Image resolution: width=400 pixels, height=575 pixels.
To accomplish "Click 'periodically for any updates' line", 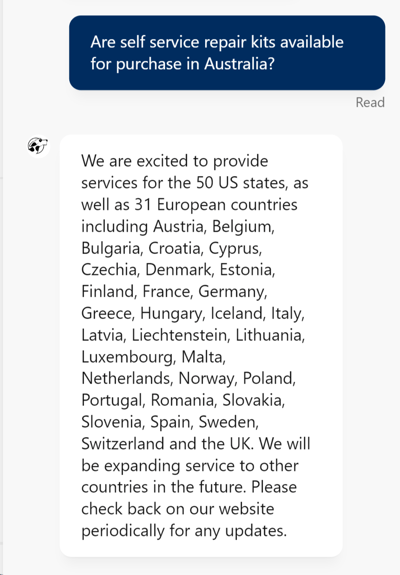I will 184,530.
